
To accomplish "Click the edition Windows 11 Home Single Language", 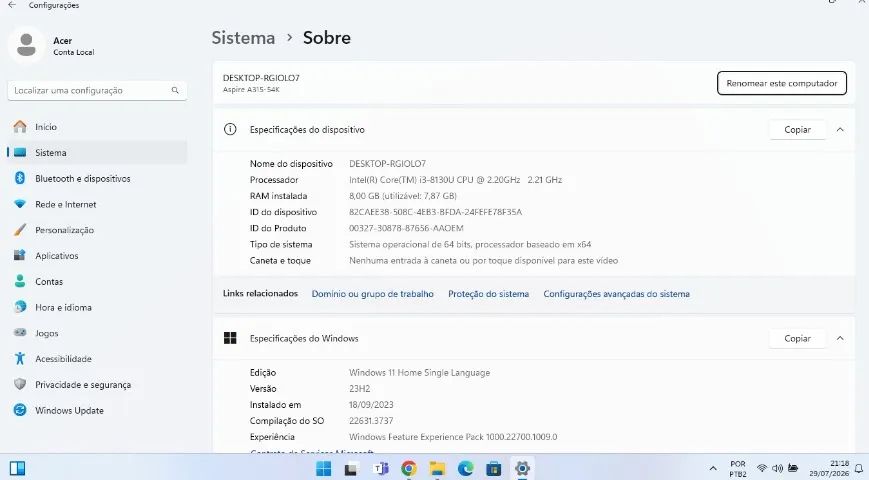I will coord(420,372).
